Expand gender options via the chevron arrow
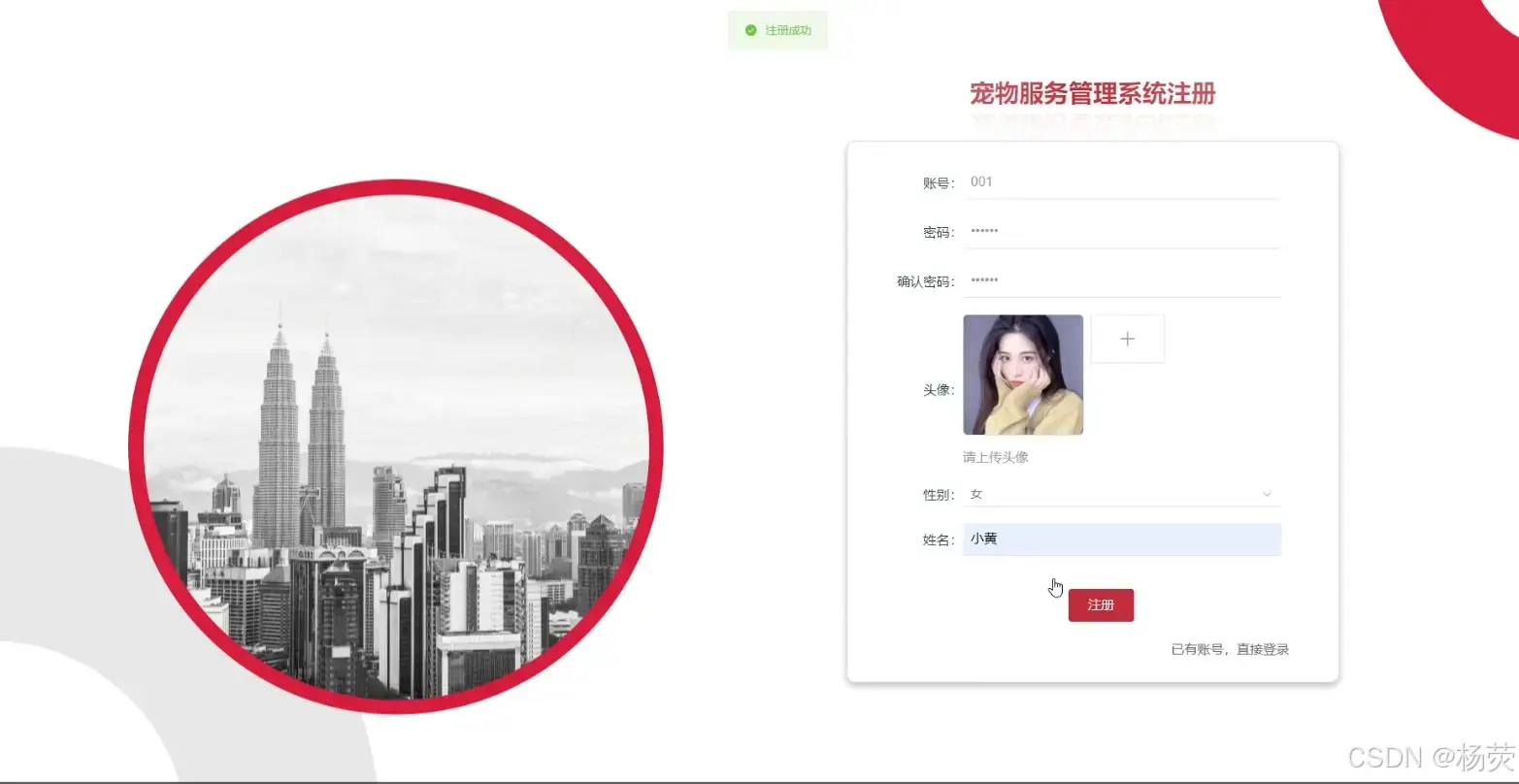Viewport: 1519px width, 784px height. pos(1267,494)
